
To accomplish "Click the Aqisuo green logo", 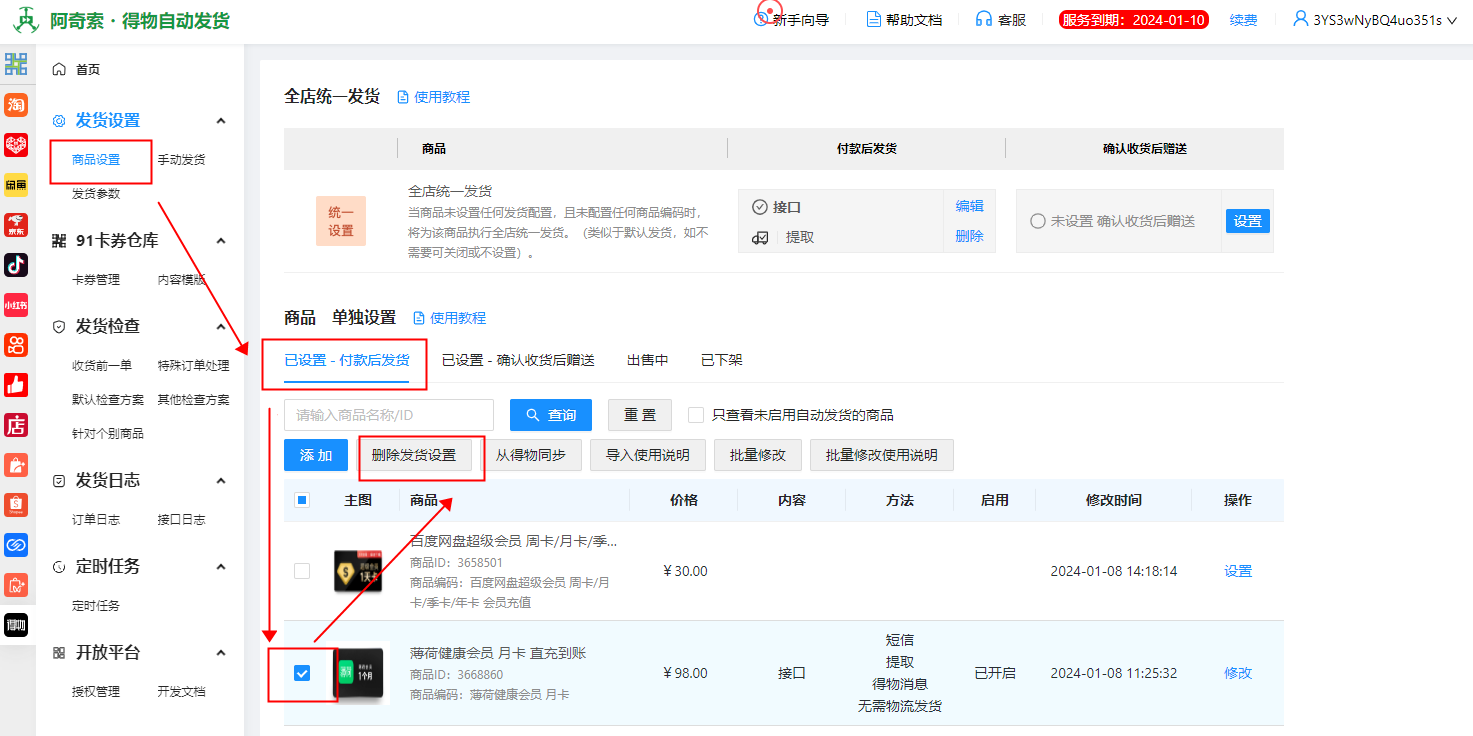I will pyautogui.click(x=26, y=20).
